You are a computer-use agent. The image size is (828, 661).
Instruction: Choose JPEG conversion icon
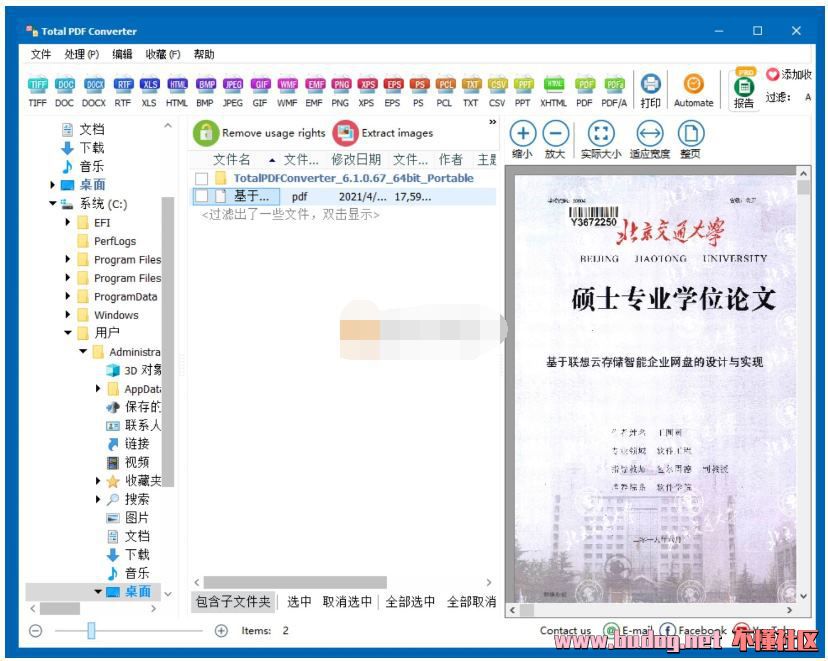(233, 92)
